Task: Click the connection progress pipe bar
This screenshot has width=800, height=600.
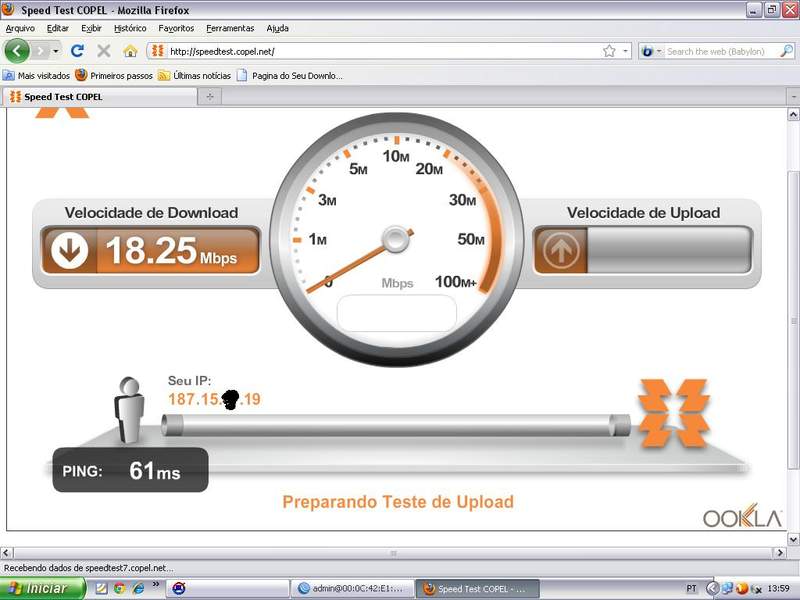Action: tap(396, 425)
